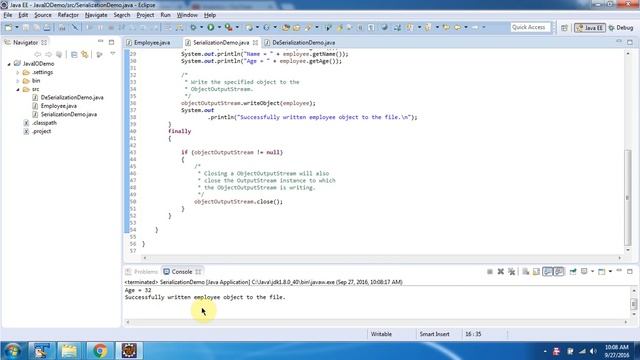Close the SerializationDemo.java editor tab
The width and height of the screenshot is (640, 360).
(x=255, y=42)
